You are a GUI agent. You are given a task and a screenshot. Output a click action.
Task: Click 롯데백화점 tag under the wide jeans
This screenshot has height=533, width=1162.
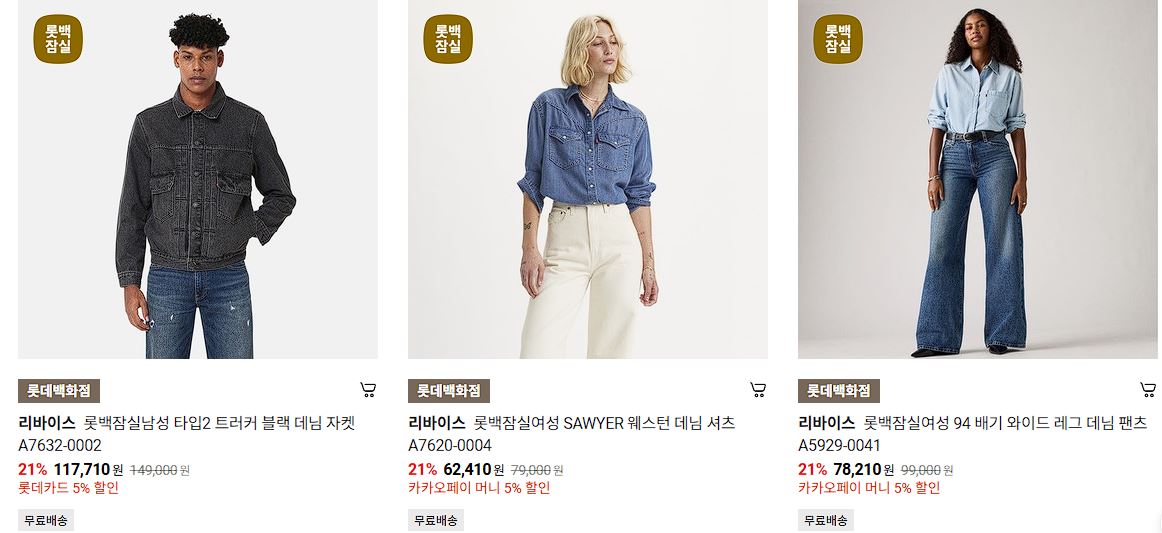click(x=839, y=391)
